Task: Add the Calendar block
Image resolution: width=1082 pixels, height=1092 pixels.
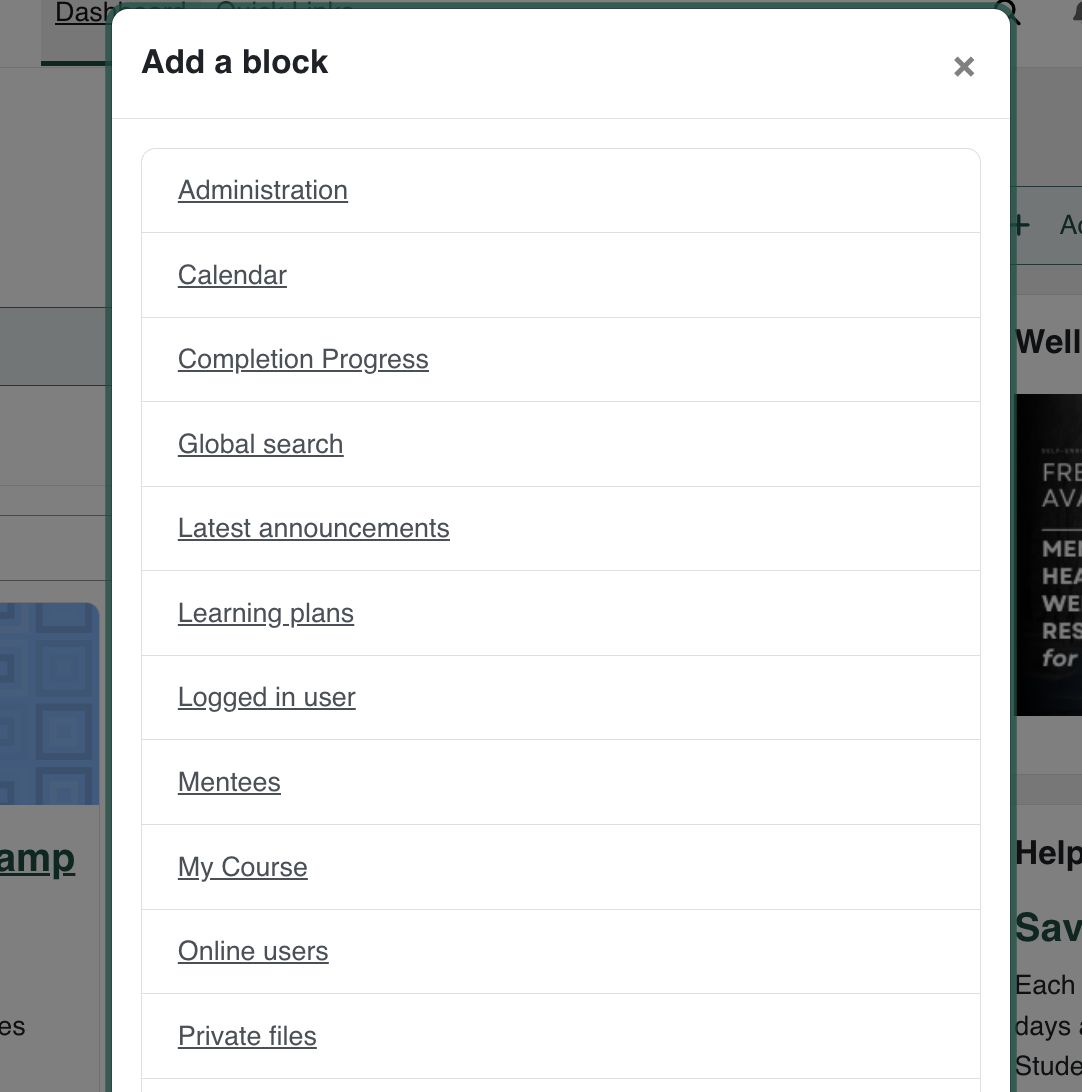Action: click(232, 275)
